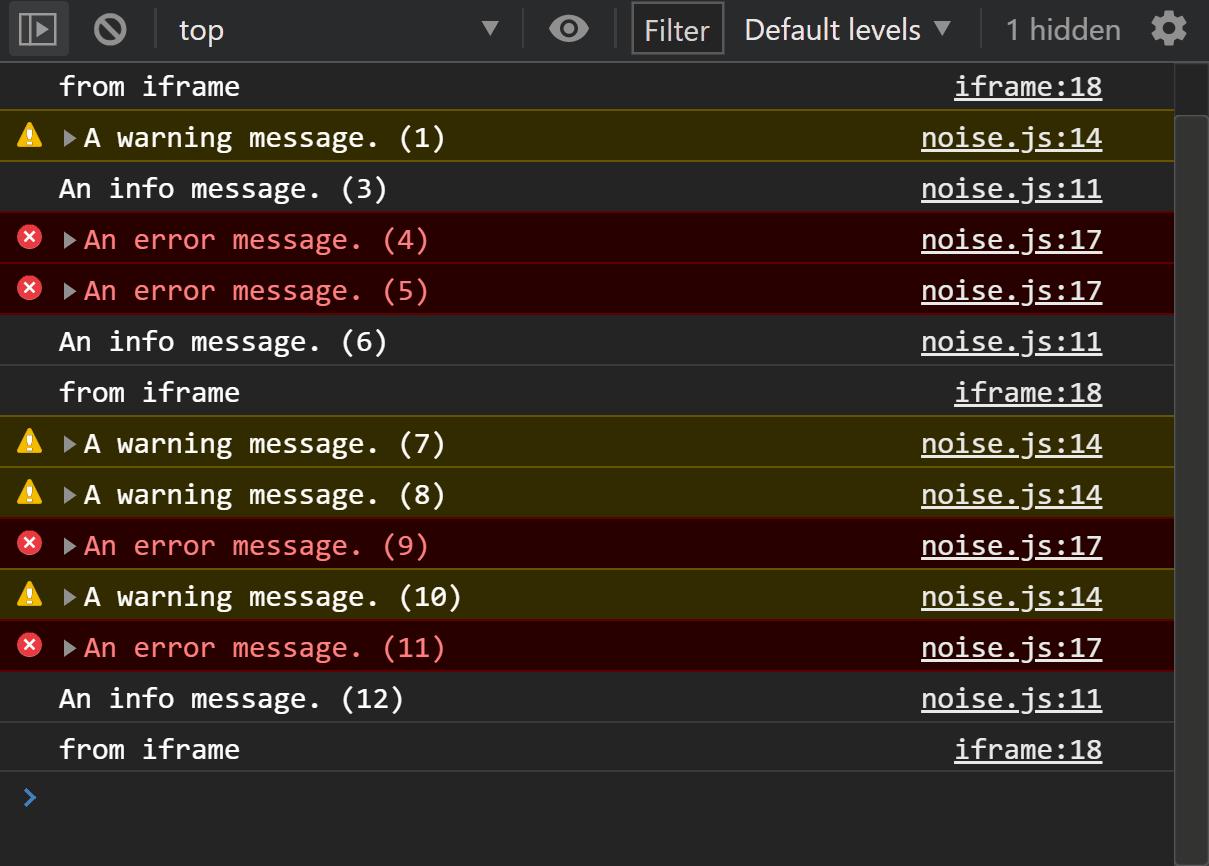This screenshot has width=1209, height=866.
Task: Click the warning triangle on message (1)
Action: [28, 136]
